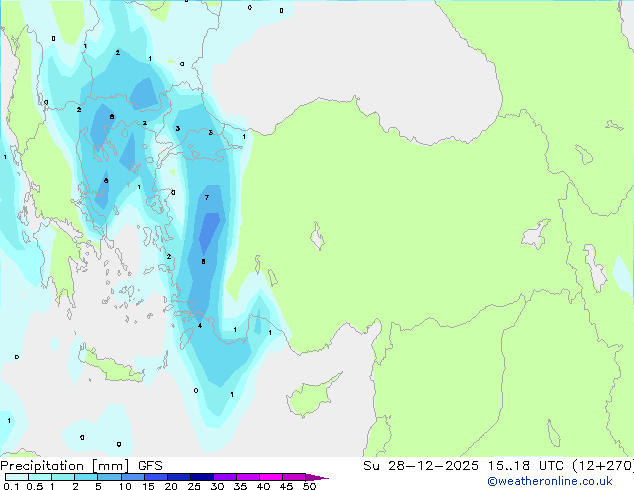Pick the 30–35 mm violet legend box
The height and width of the screenshot is (490, 634).
click(x=225, y=477)
